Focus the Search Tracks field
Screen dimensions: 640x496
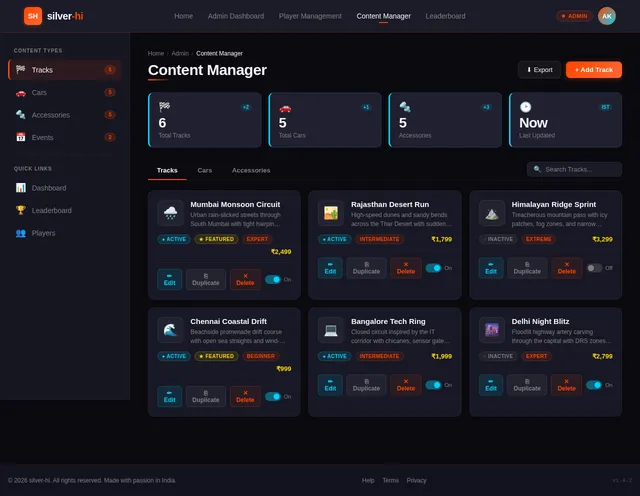574,169
